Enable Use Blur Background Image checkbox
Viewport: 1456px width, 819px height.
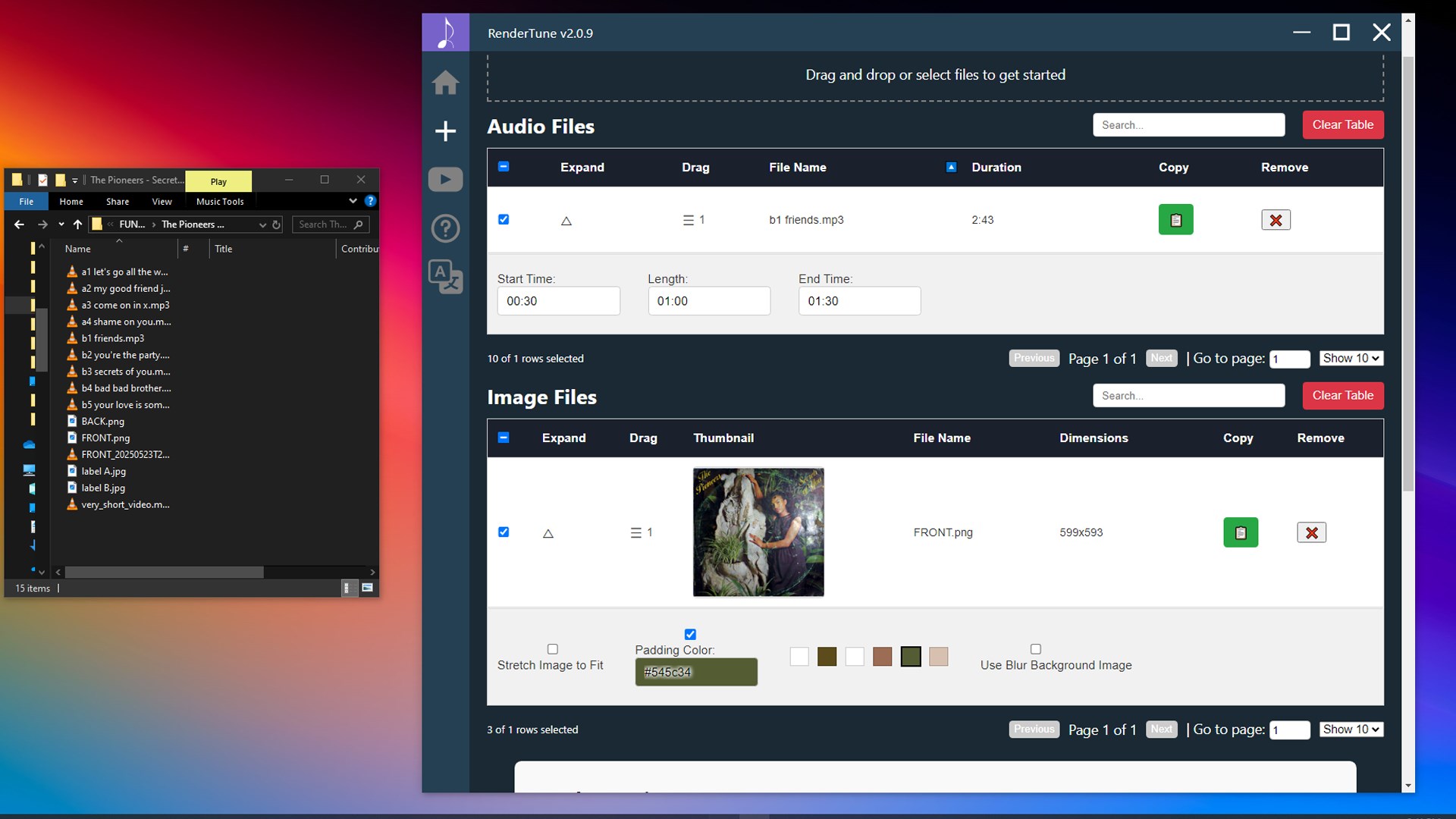coord(1035,649)
